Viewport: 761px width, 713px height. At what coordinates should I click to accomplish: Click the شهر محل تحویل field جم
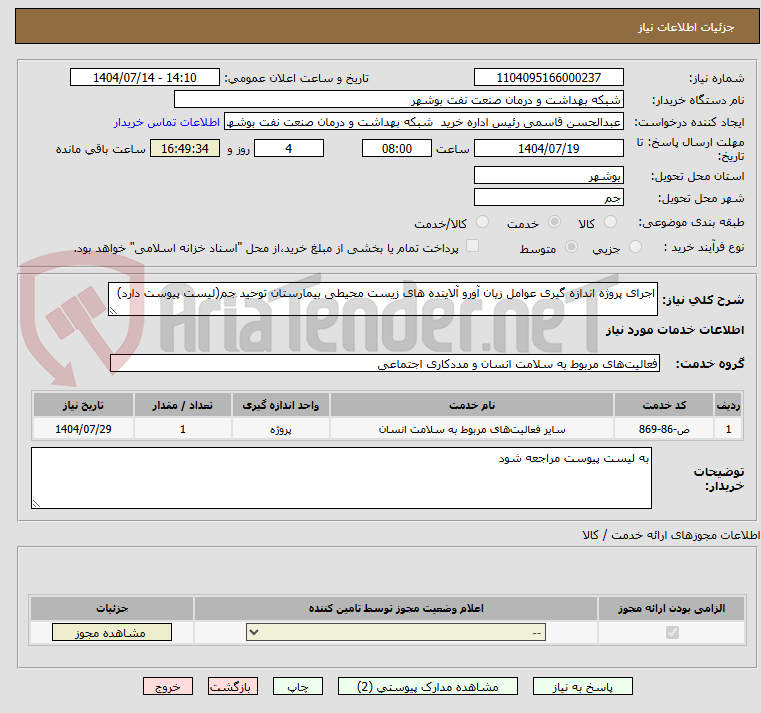548,198
